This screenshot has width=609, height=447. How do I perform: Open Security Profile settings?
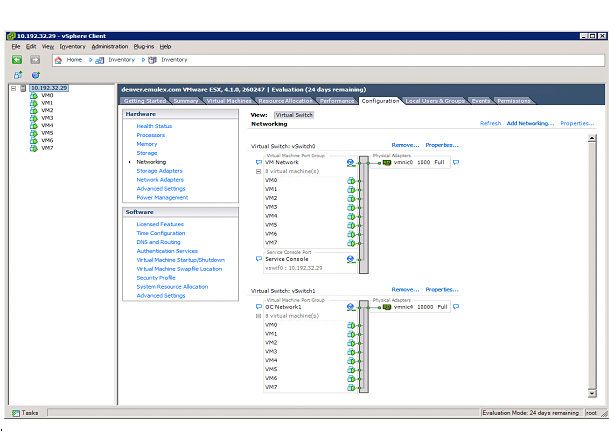pyautogui.click(x=156, y=278)
